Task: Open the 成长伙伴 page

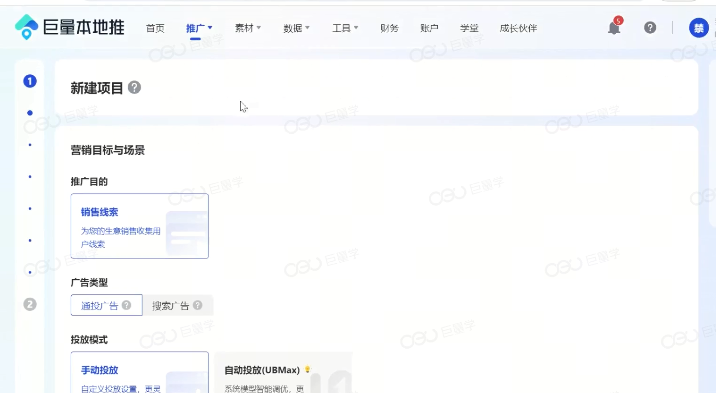Action: coord(518,28)
